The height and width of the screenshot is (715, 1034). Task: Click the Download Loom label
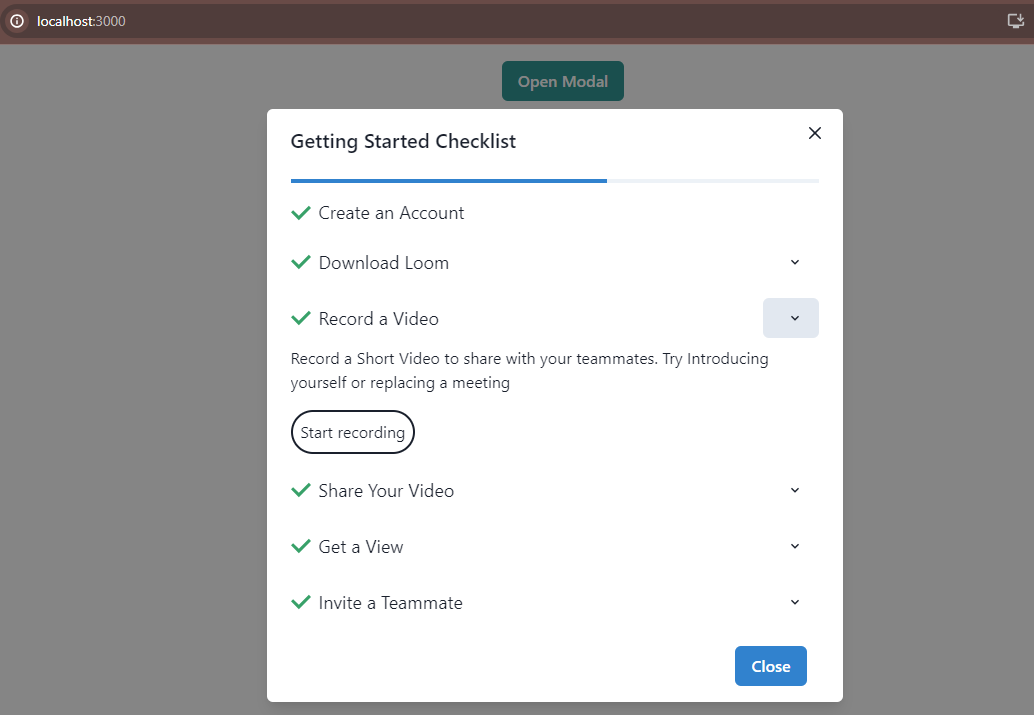[x=384, y=263]
